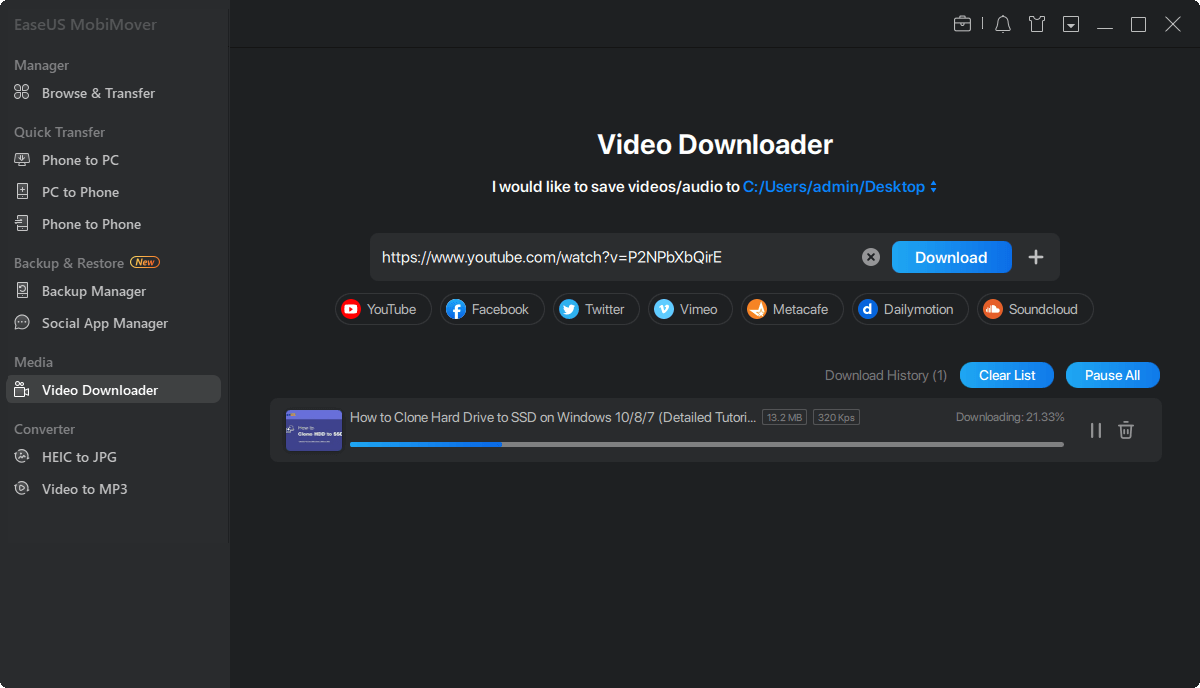Click the HEIC to JPG converter icon

click(22, 457)
